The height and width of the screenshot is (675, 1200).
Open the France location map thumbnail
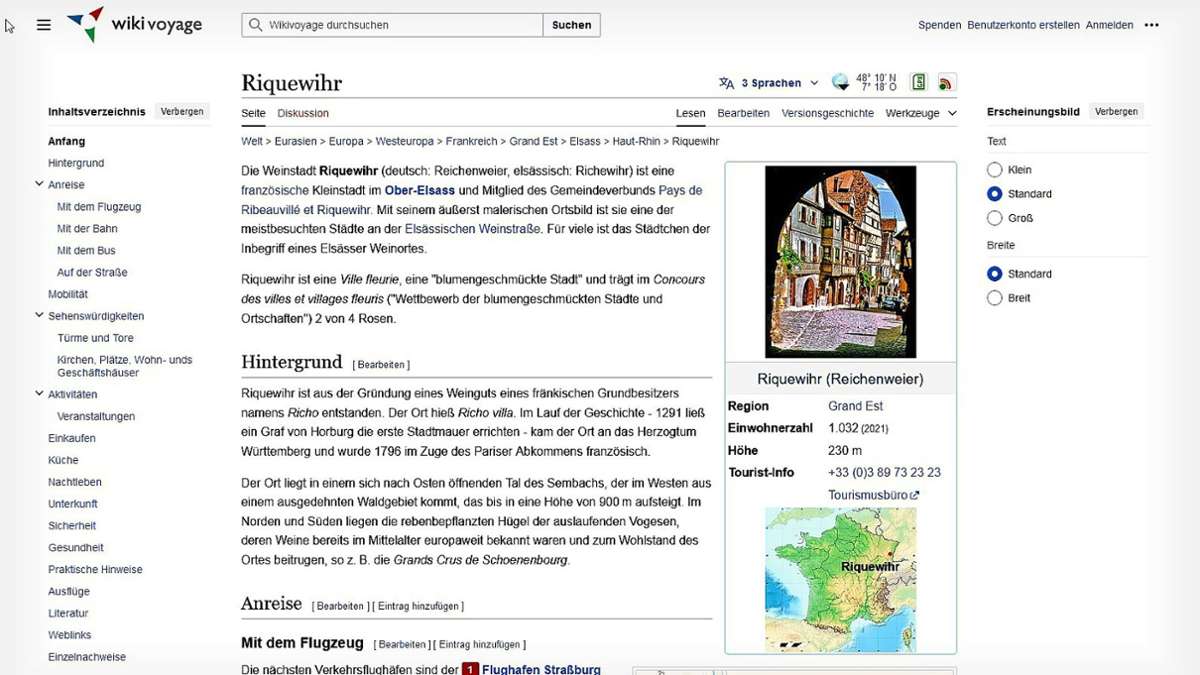[x=840, y=580]
